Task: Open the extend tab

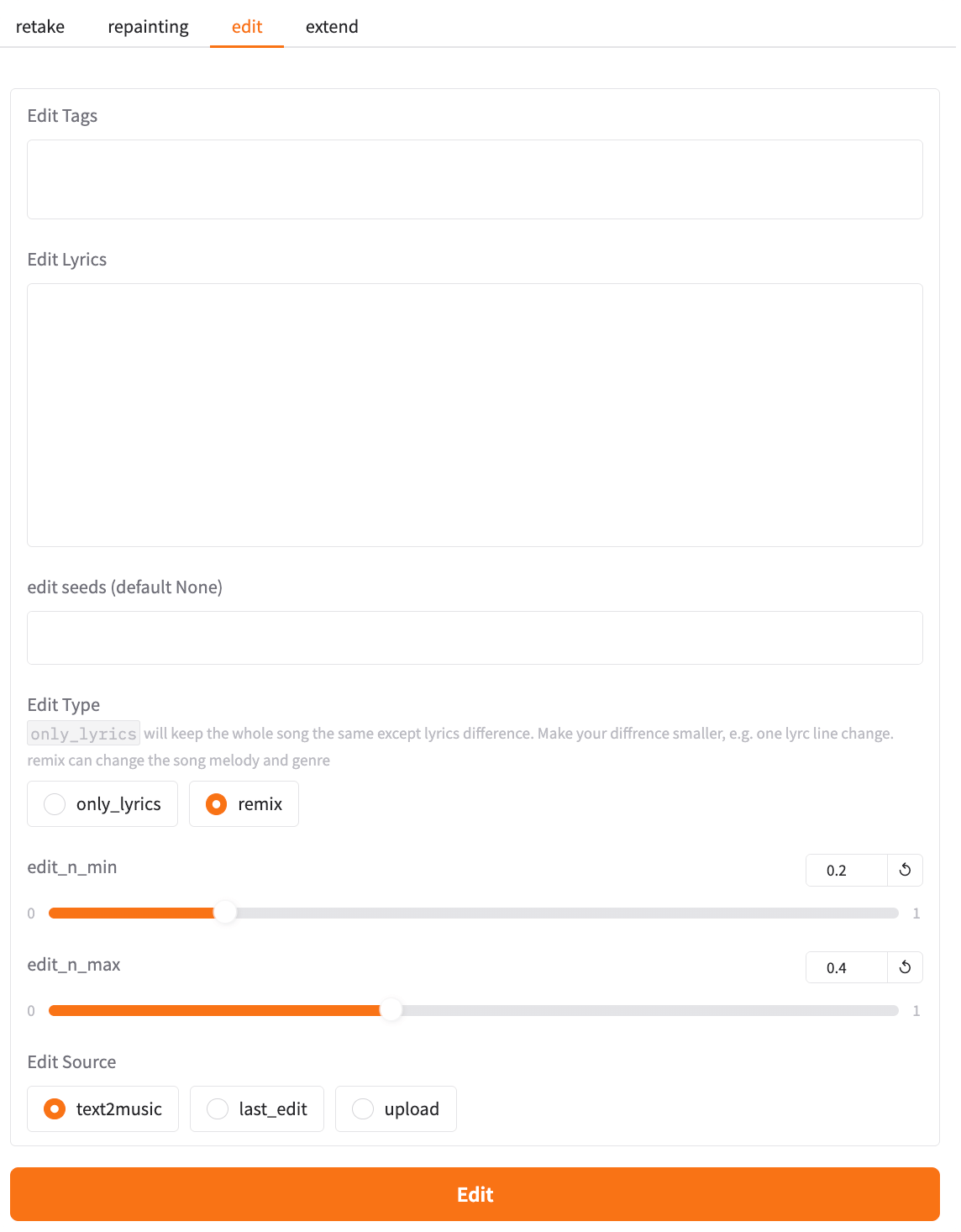Action: tap(332, 26)
